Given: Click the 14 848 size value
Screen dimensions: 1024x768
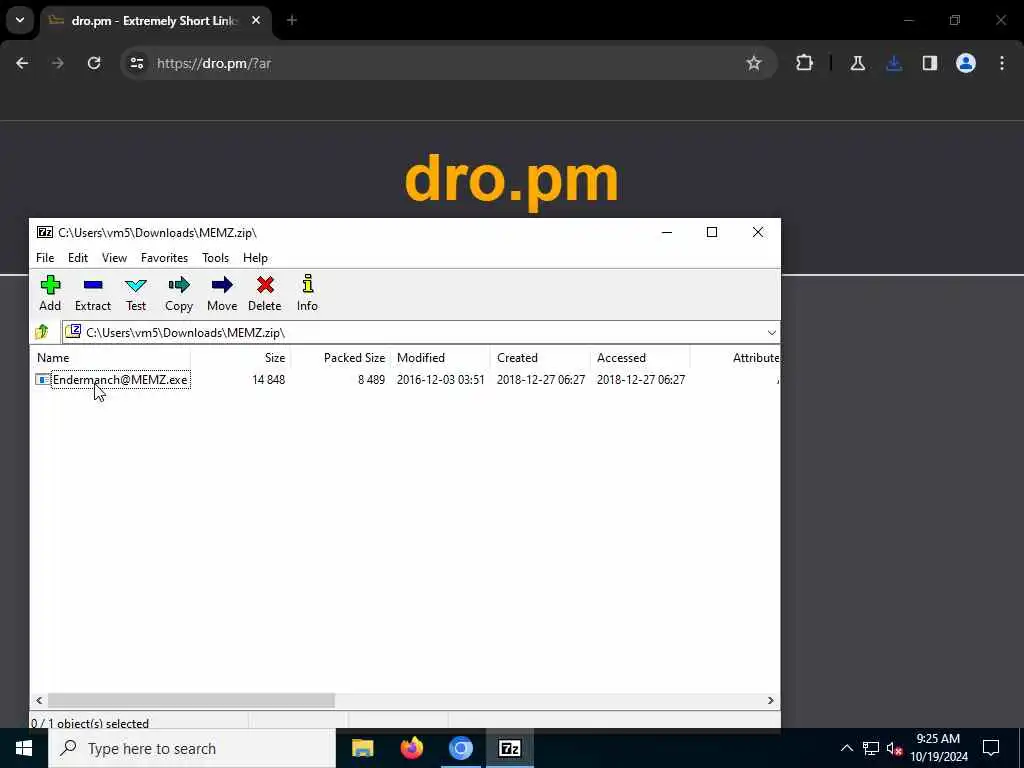Looking at the screenshot, I should (x=268, y=380).
